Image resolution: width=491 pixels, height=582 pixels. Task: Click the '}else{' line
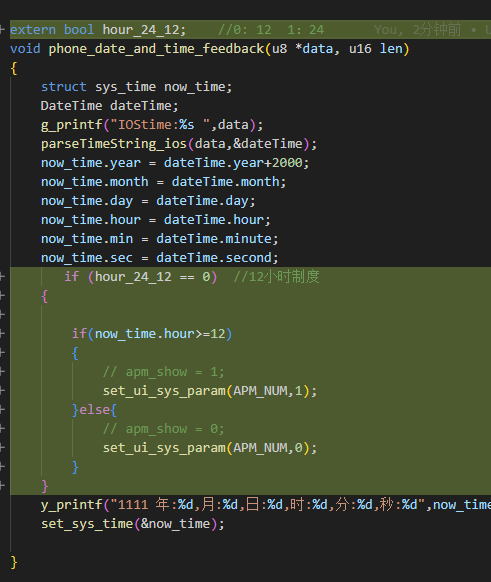coord(94,410)
